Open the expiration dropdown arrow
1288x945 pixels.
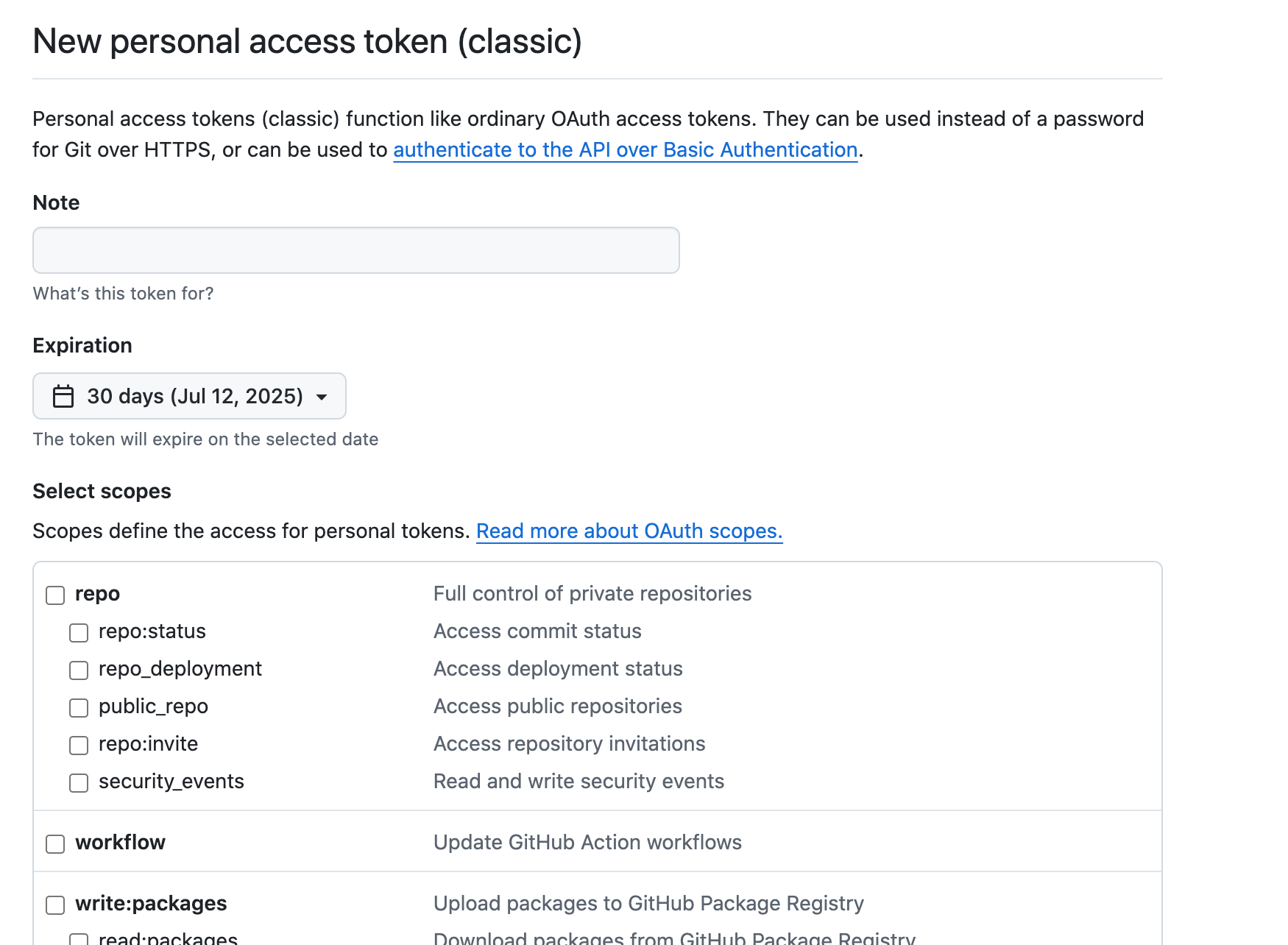(322, 397)
